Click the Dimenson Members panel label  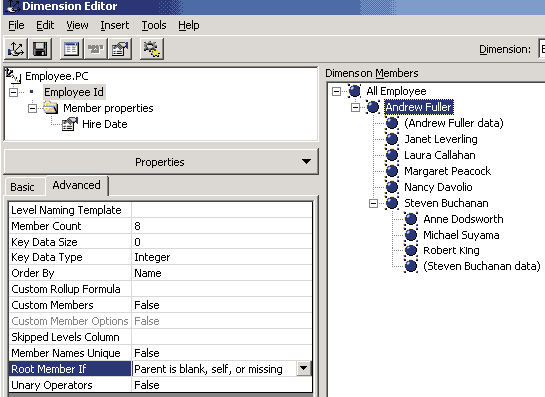tap(372, 73)
